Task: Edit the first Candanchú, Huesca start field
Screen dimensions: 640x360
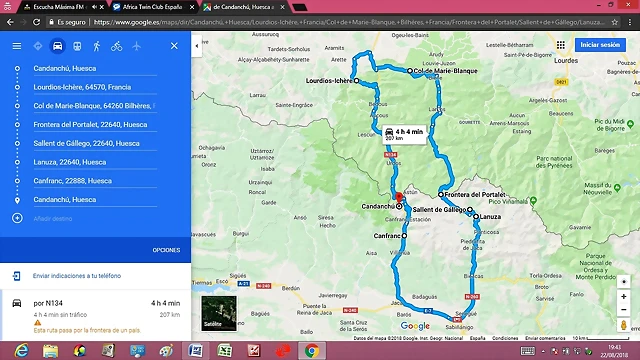Action: pos(95,69)
